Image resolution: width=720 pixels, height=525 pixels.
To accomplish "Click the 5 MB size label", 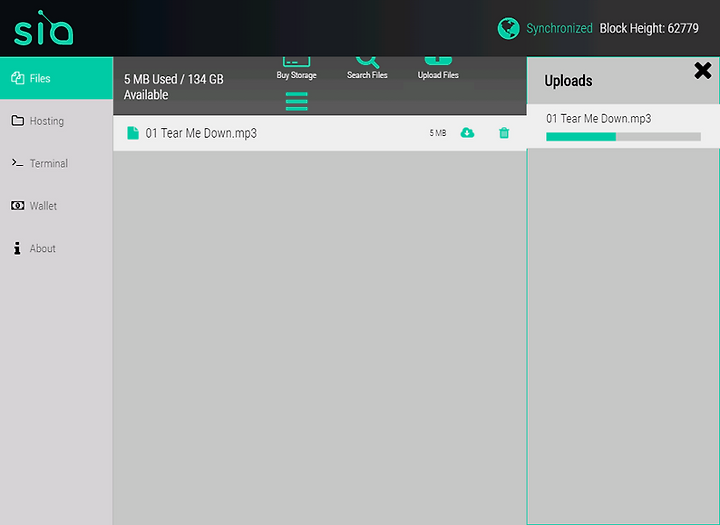I will click(x=438, y=133).
